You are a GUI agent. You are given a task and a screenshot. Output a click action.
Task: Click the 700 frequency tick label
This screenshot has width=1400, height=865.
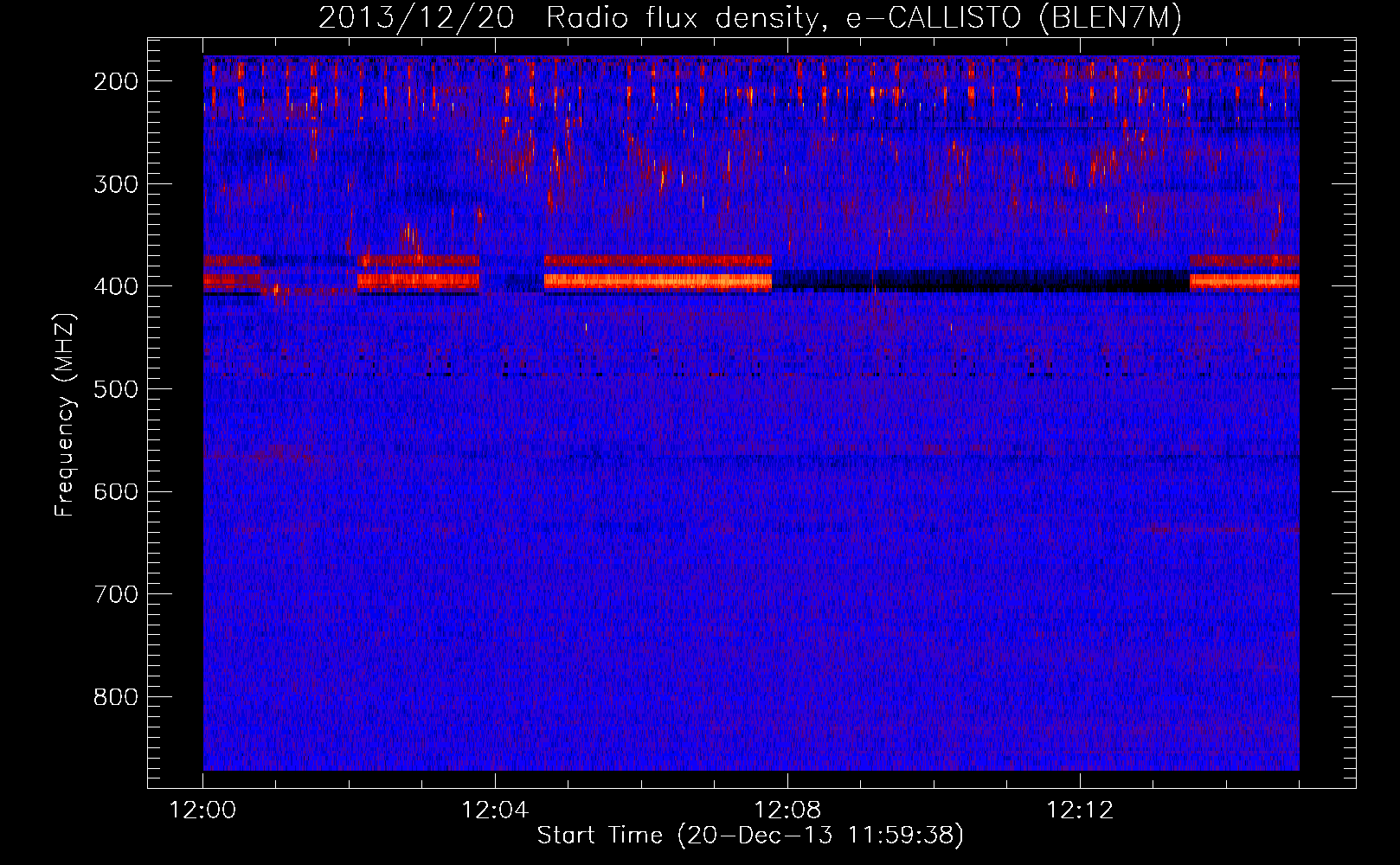[115, 594]
